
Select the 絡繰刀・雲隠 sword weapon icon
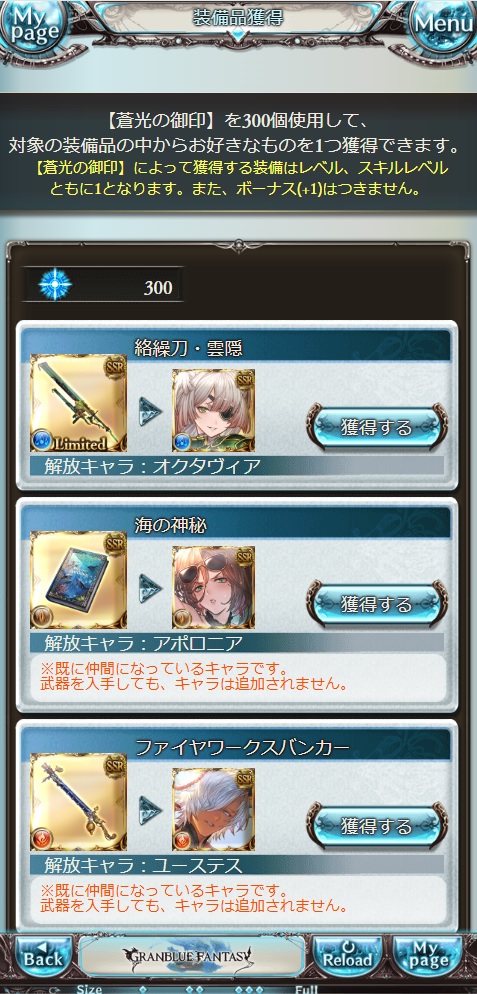(x=78, y=403)
